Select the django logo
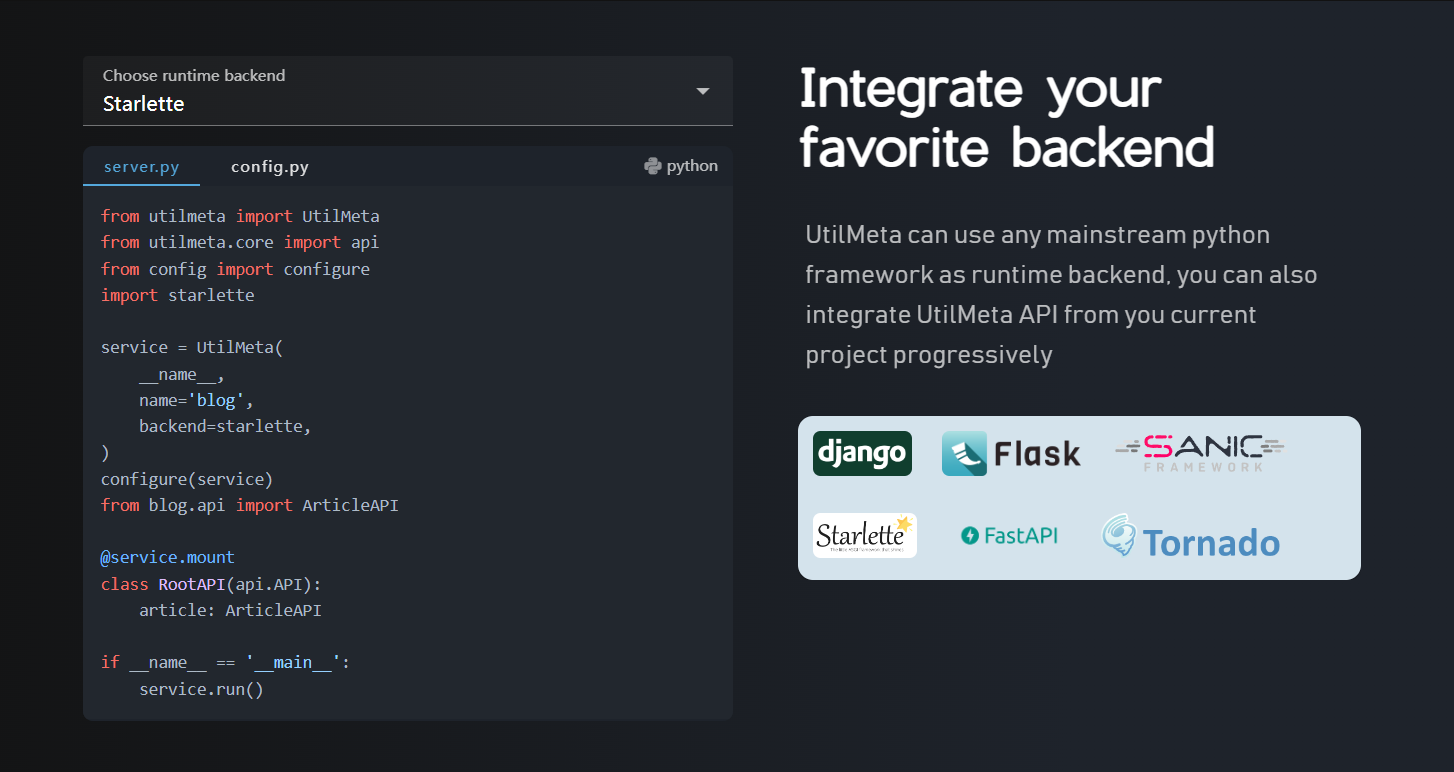The width and height of the screenshot is (1454, 772). [x=862, y=453]
